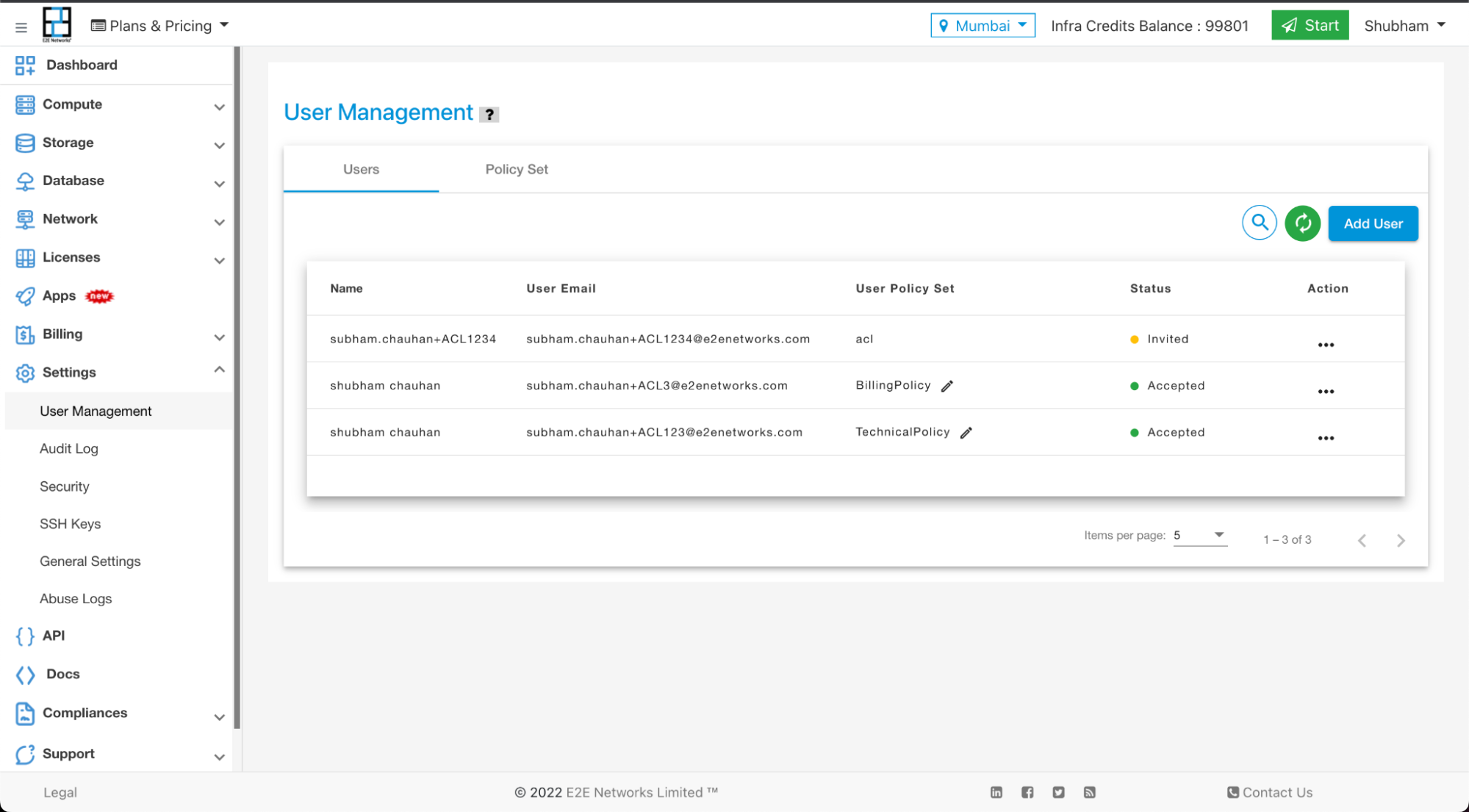Click the green Start button
This screenshot has height=812, width=1469.
[1310, 26]
